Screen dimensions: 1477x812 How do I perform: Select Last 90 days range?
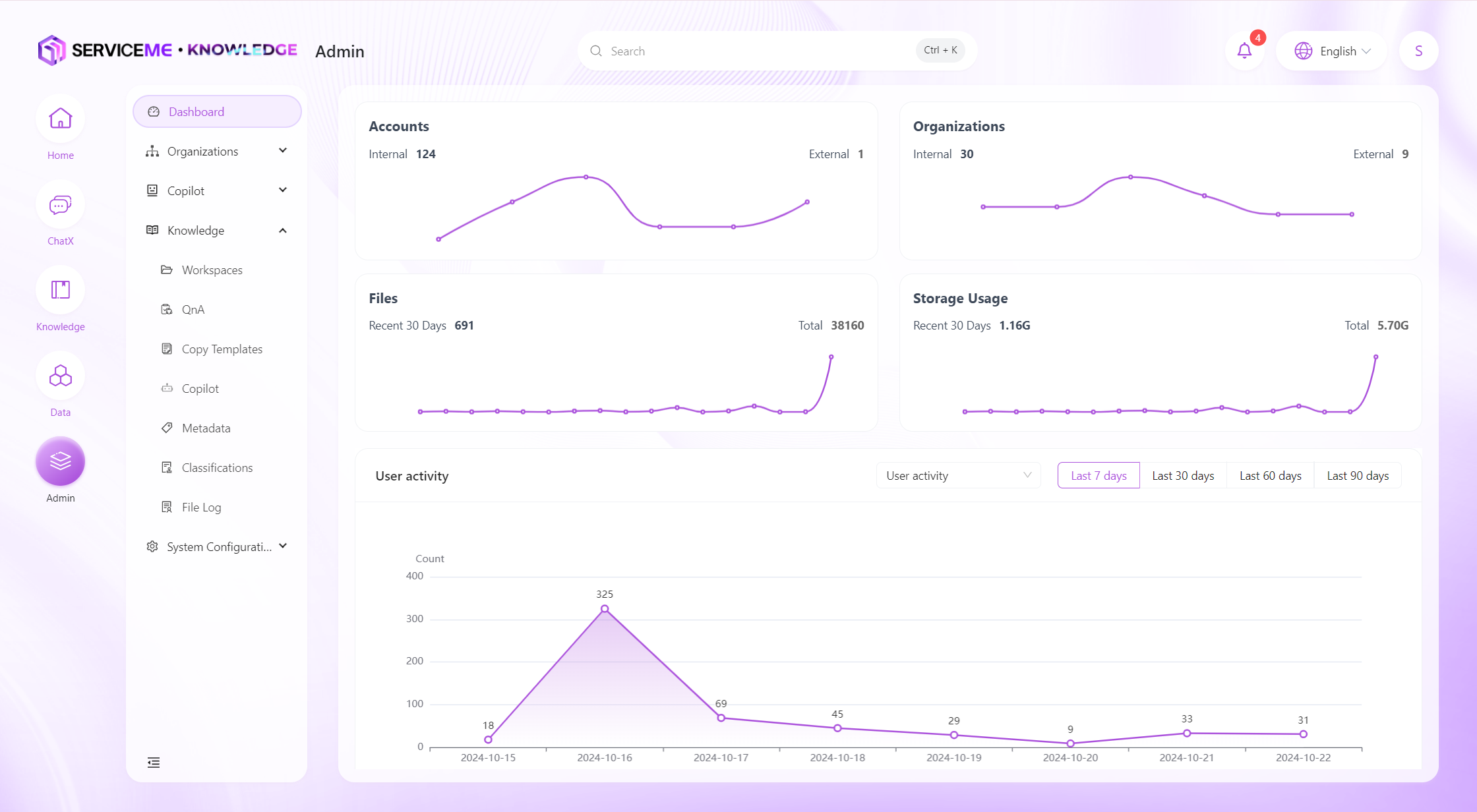[1358, 476]
